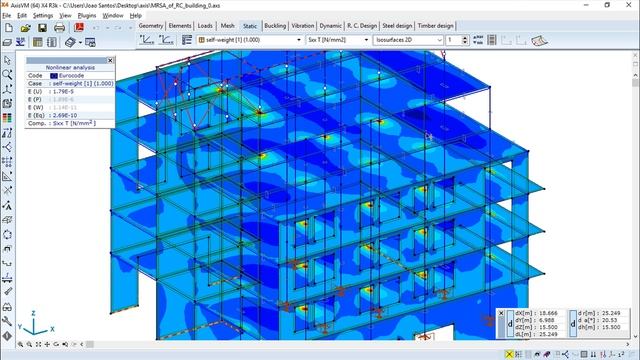640x360 pixels.
Task: Open the Help menu
Action: [136, 16]
